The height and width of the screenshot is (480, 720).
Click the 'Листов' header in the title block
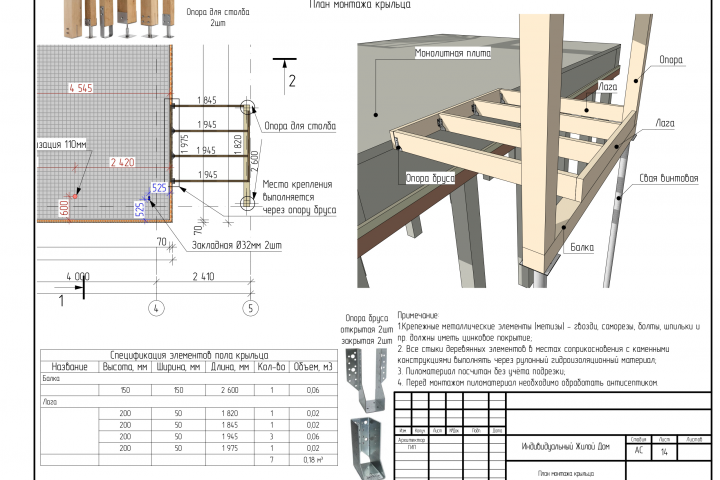point(694,439)
